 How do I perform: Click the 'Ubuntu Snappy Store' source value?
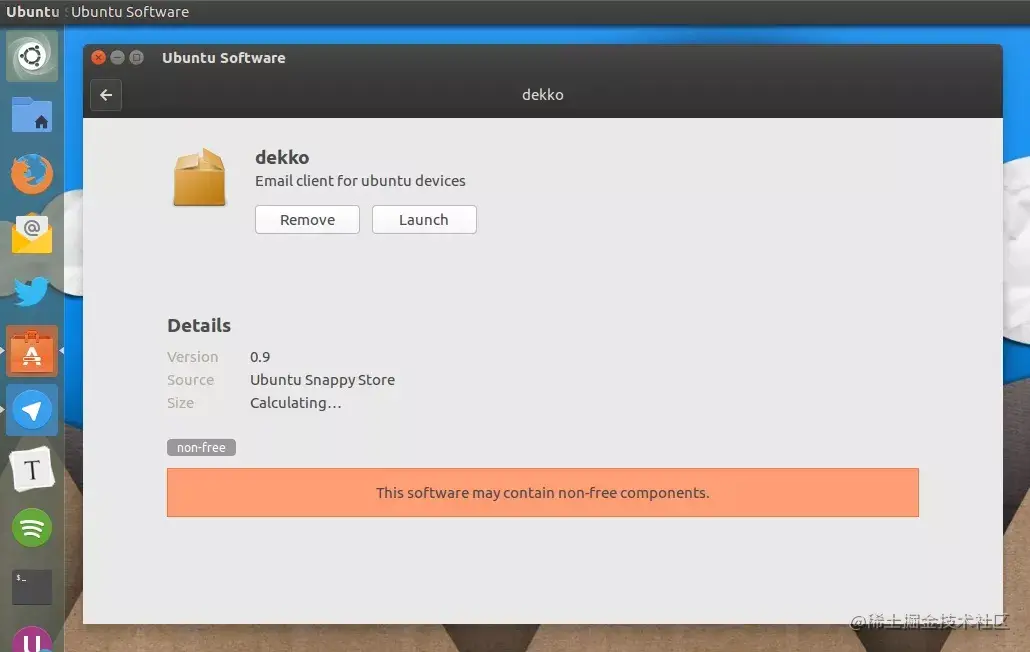tap(322, 380)
